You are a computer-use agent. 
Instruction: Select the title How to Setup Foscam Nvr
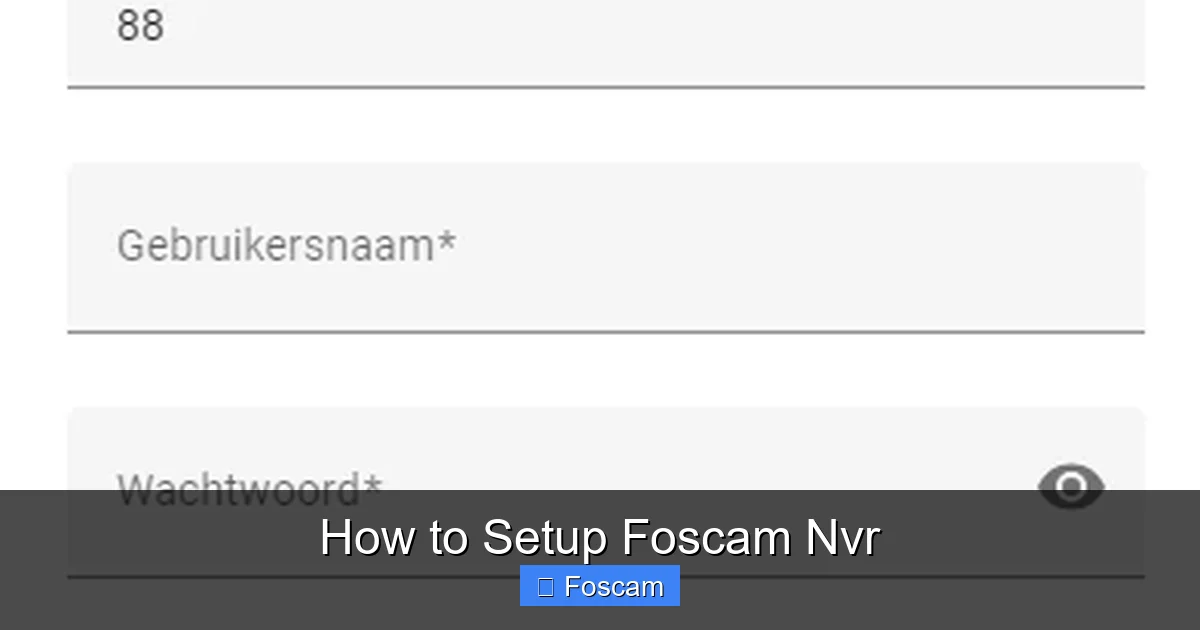[600, 536]
